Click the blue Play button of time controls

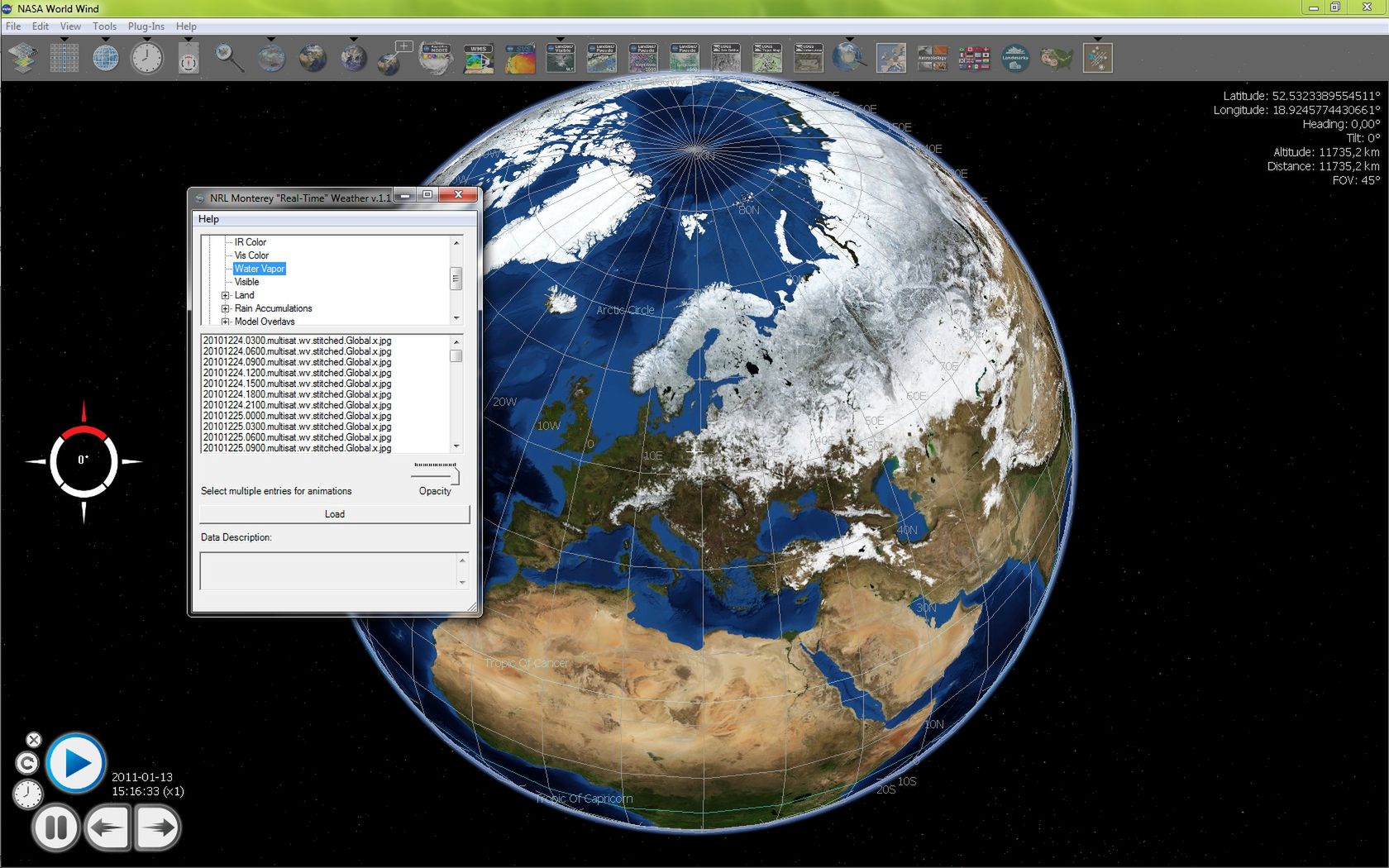click(x=76, y=763)
